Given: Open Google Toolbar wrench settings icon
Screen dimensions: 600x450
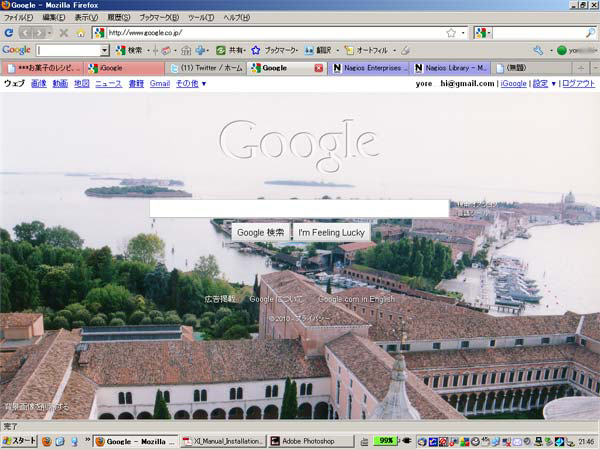Looking at the screenshot, I should click(x=538, y=50).
